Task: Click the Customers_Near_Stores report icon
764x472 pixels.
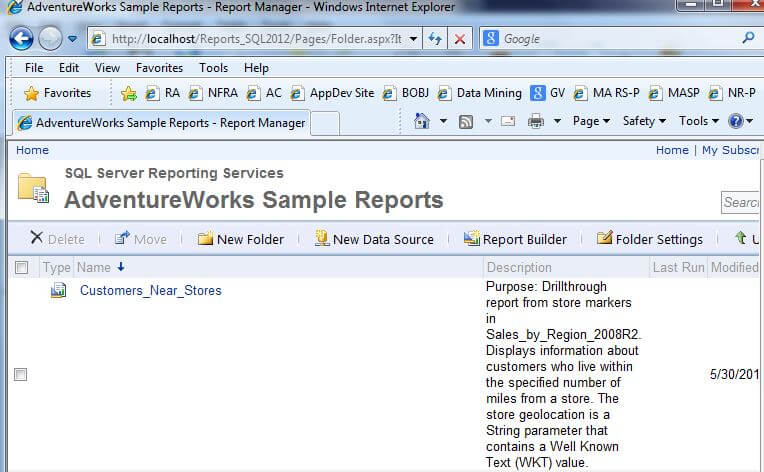Action: [58, 290]
